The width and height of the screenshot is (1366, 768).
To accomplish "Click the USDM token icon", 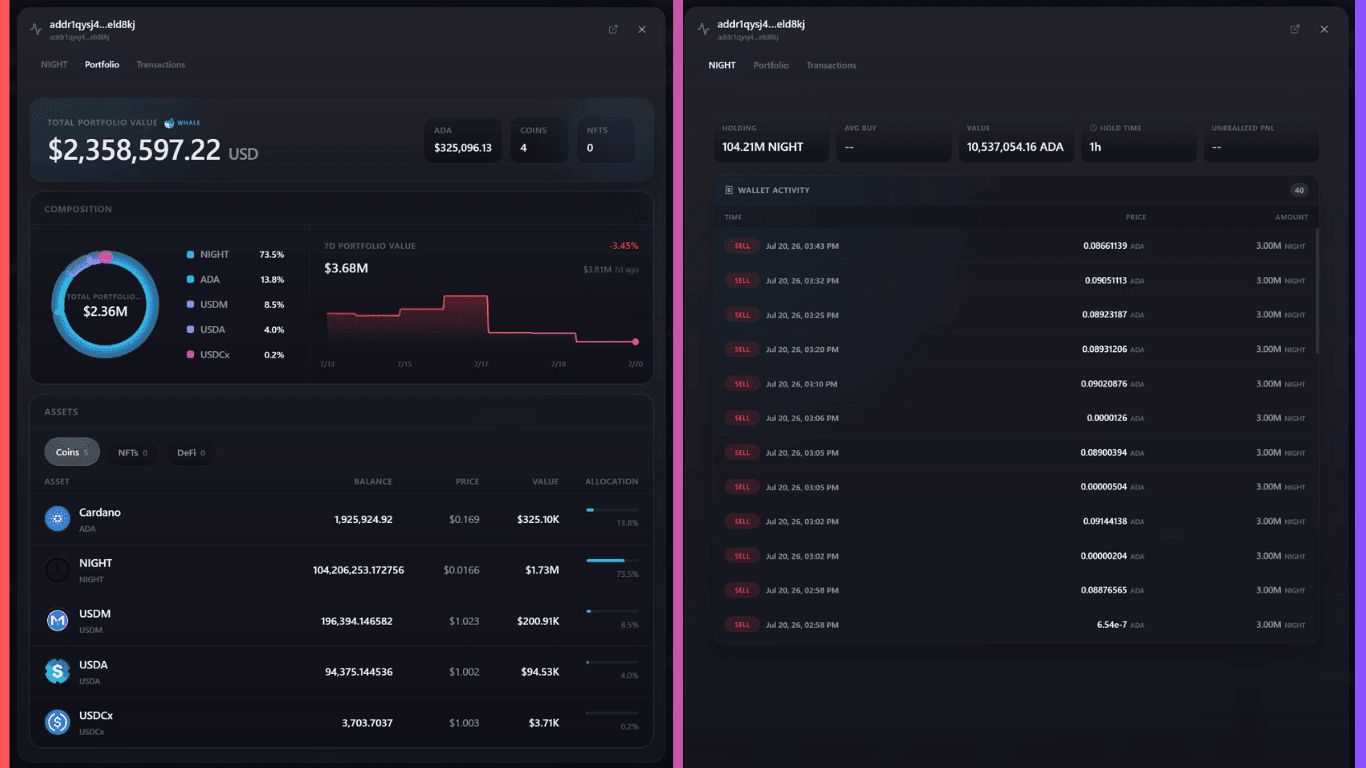I will coord(57,621).
